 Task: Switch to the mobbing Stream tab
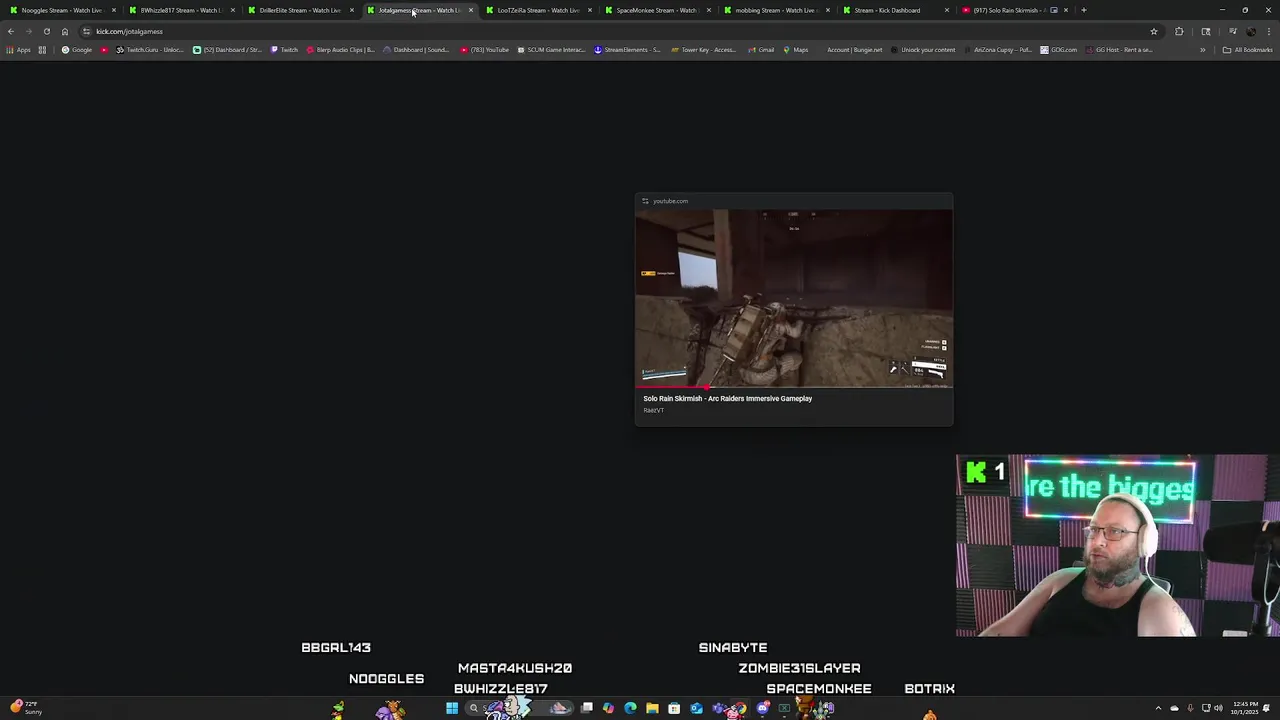[774, 10]
